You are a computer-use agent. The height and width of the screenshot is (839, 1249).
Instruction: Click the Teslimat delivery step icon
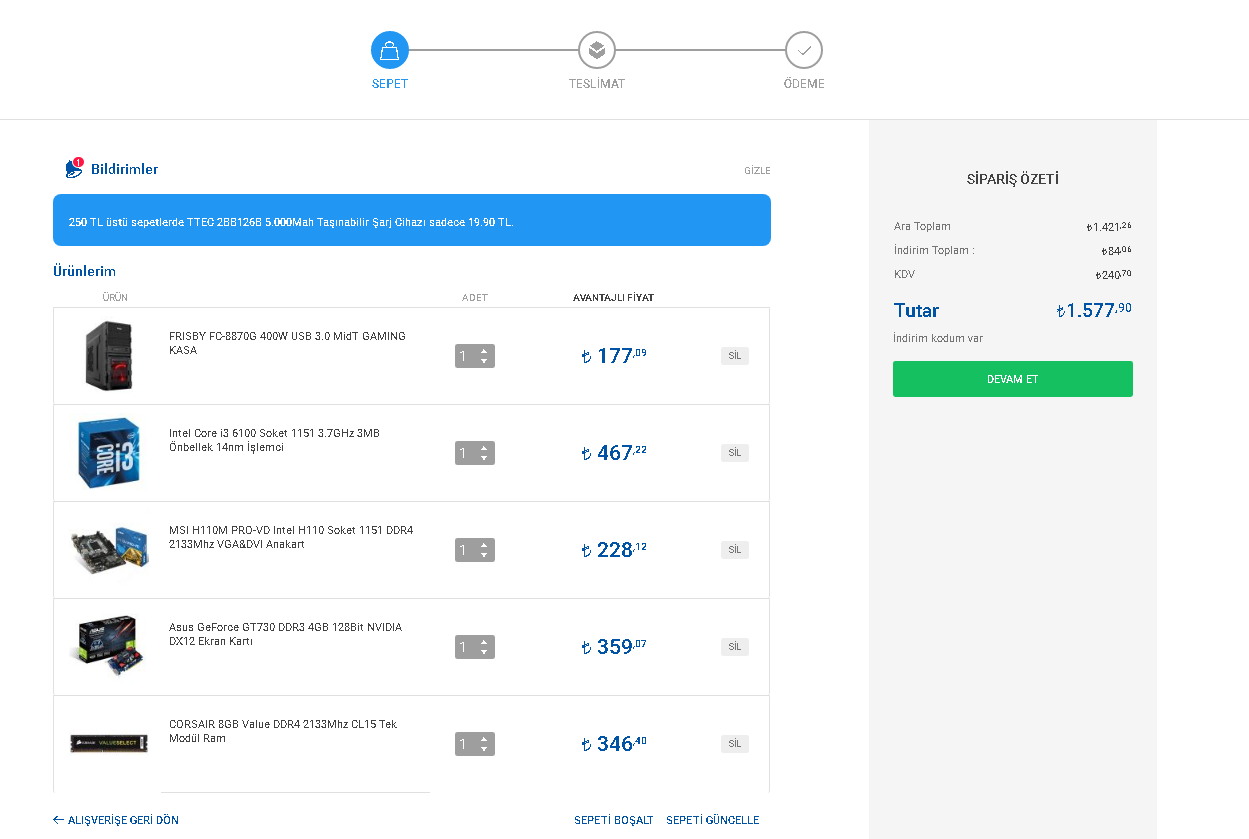pos(597,50)
